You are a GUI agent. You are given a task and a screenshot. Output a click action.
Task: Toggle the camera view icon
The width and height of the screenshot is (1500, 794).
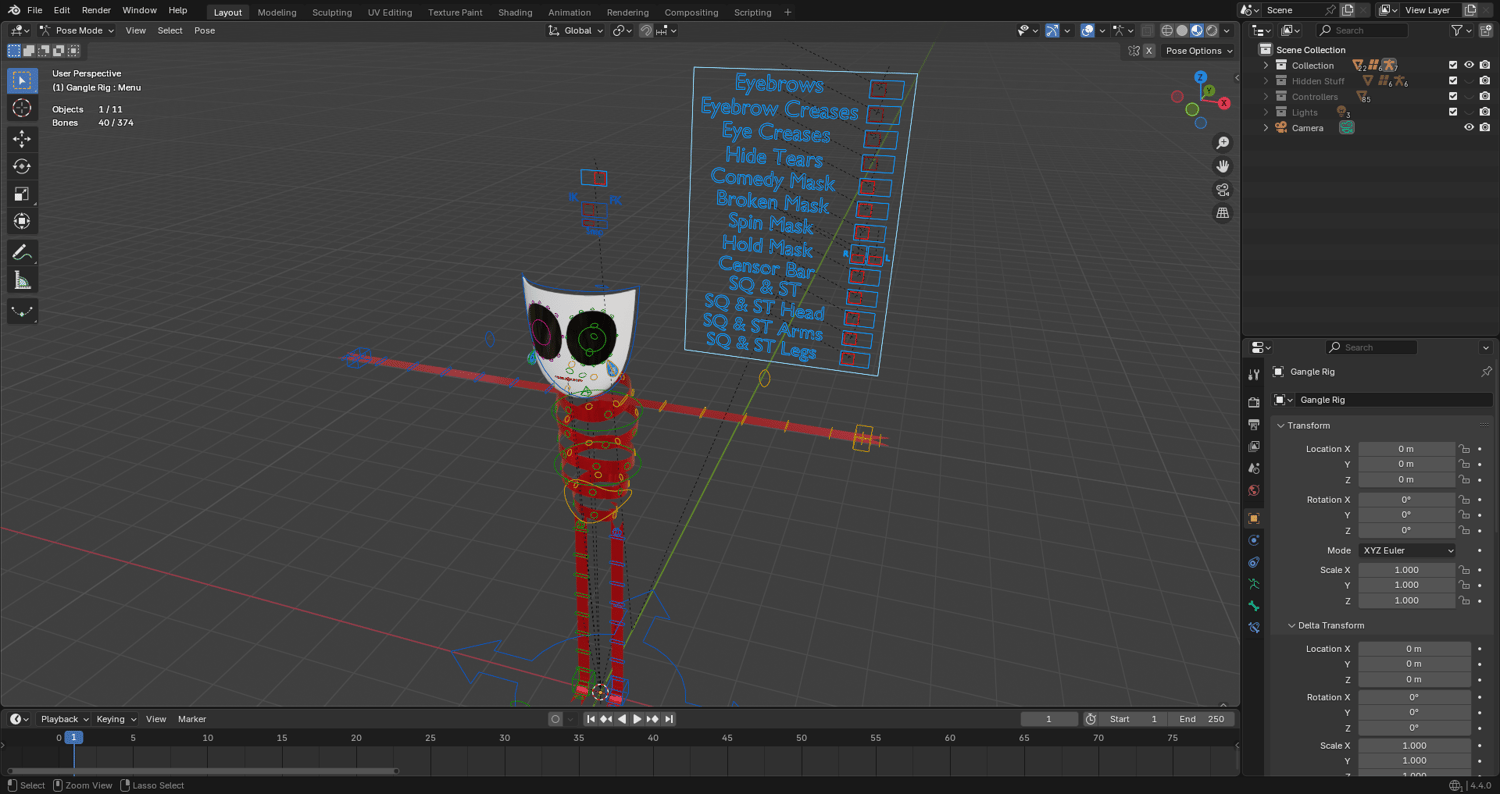(x=1222, y=190)
